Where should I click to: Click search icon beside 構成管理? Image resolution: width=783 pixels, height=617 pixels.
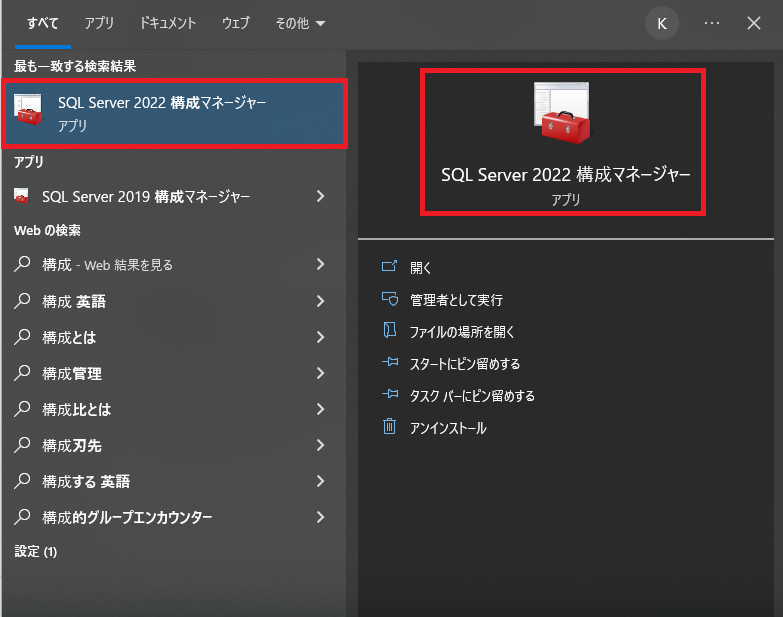click(22, 372)
